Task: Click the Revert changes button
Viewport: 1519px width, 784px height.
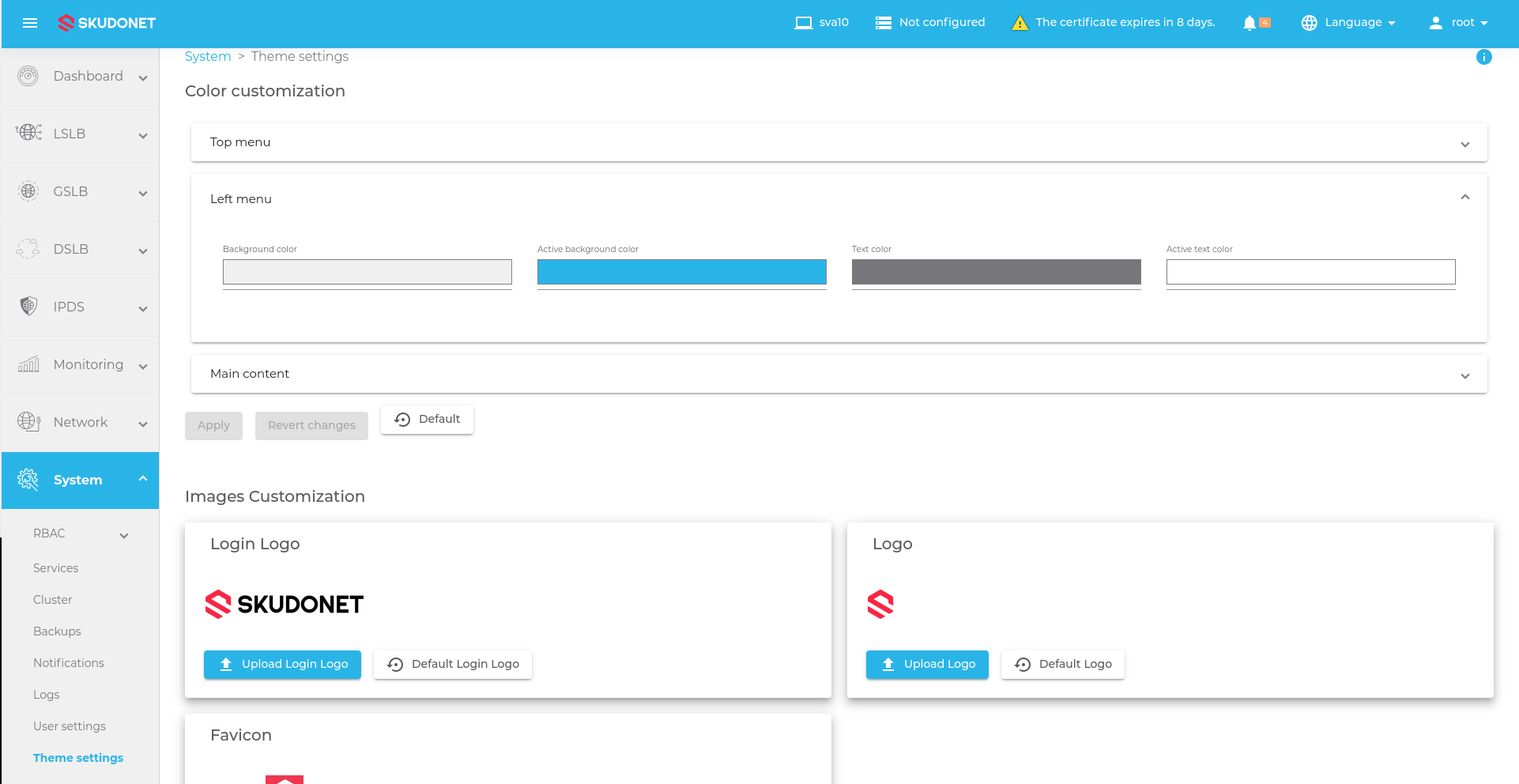Action: [311, 425]
